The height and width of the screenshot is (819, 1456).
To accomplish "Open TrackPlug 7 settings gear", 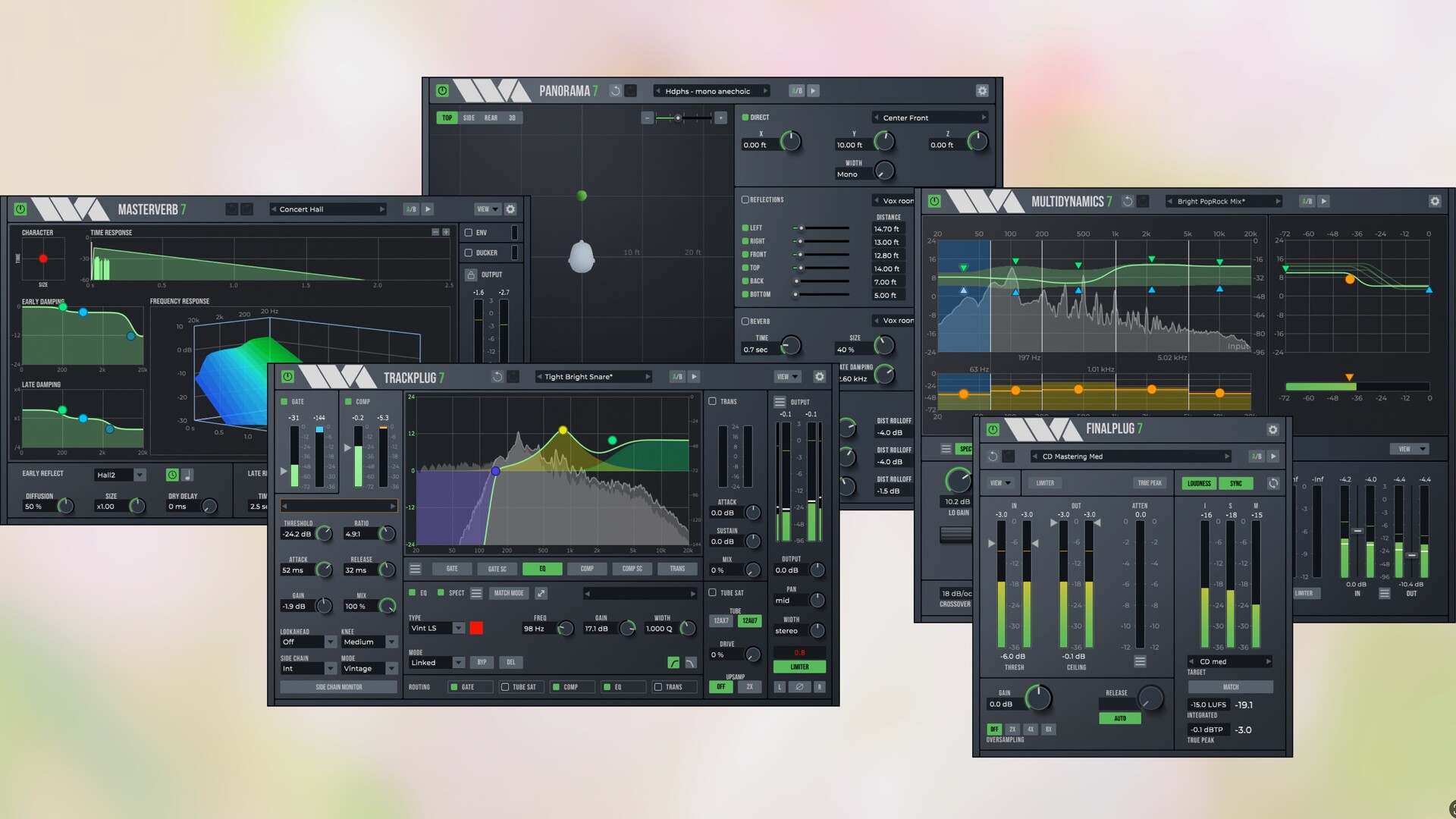I will pyautogui.click(x=819, y=377).
